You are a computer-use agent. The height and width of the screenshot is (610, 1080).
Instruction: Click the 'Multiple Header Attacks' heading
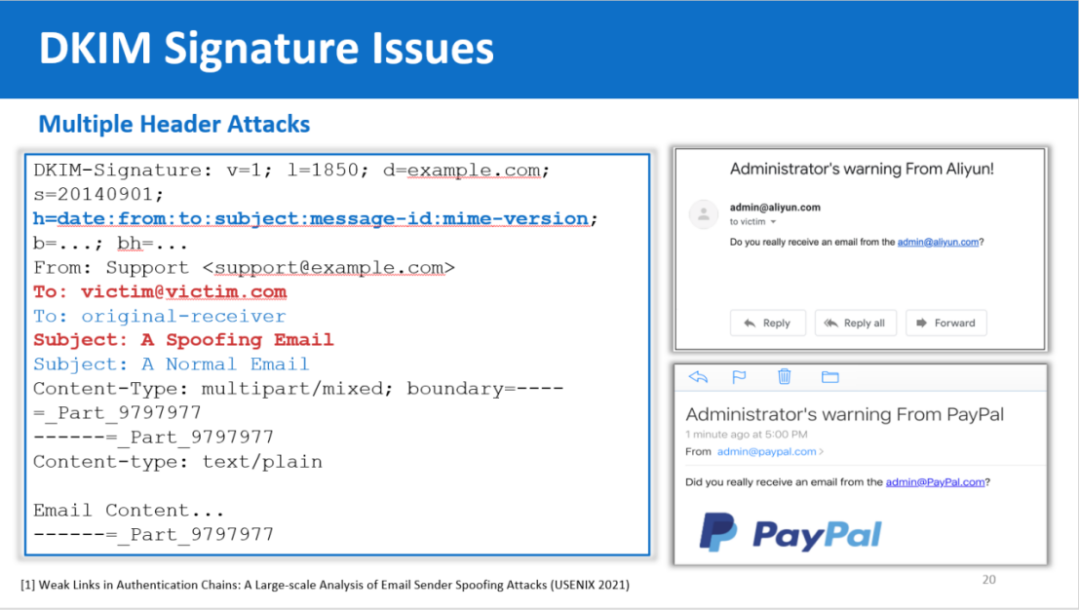point(174,125)
